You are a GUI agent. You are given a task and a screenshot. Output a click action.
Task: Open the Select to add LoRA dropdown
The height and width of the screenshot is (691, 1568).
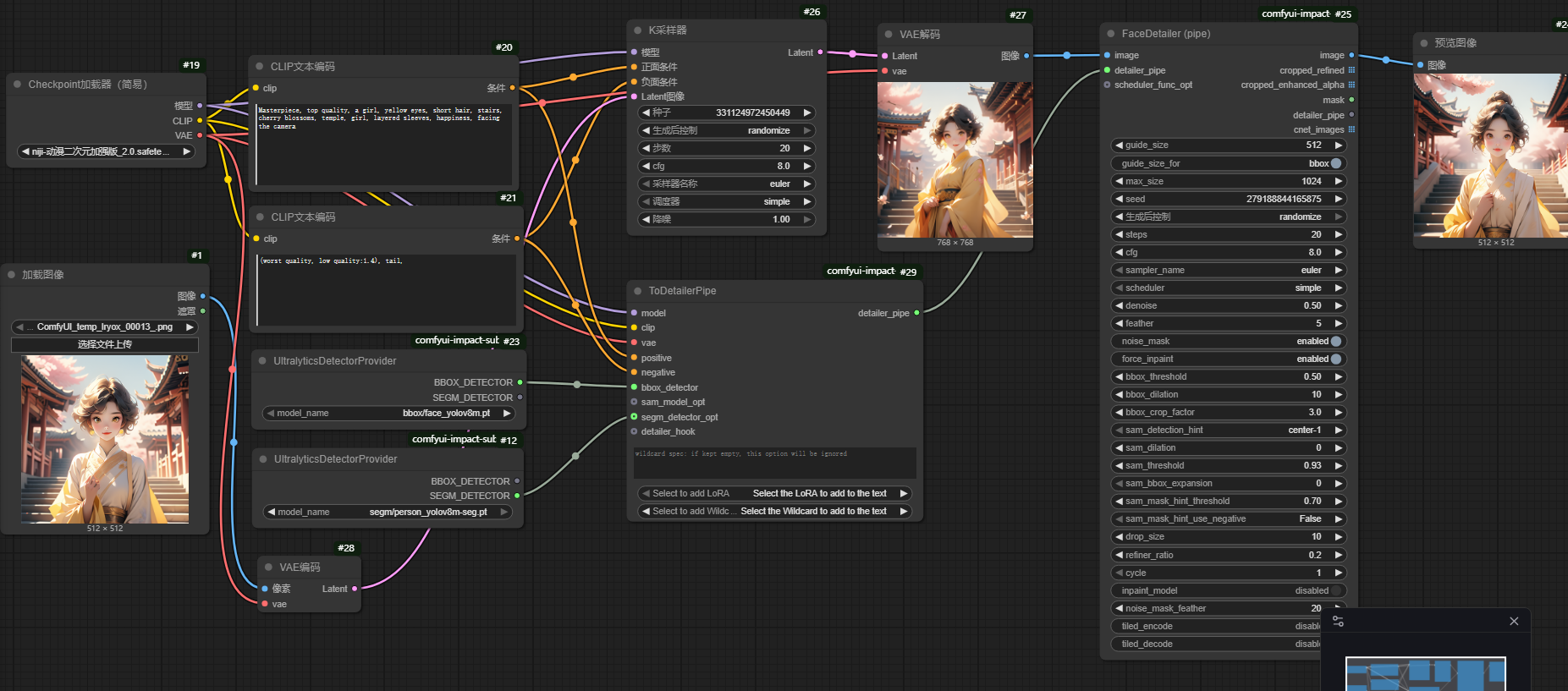tap(773, 493)
